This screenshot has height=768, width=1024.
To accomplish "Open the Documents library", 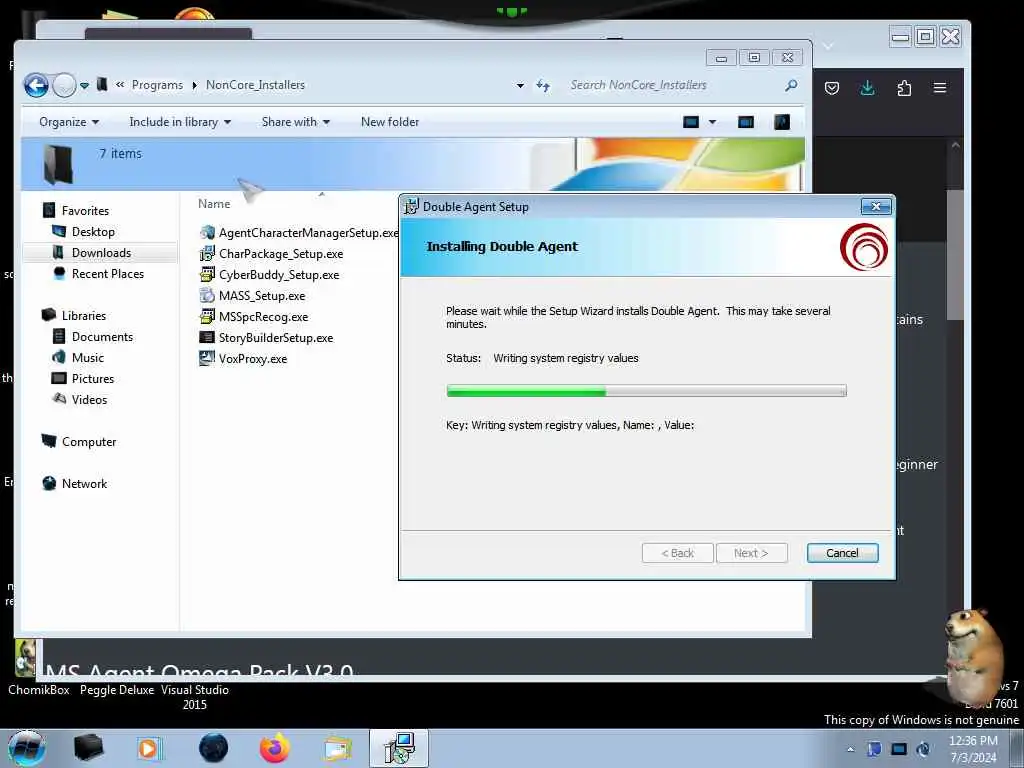I will [102, 336].
